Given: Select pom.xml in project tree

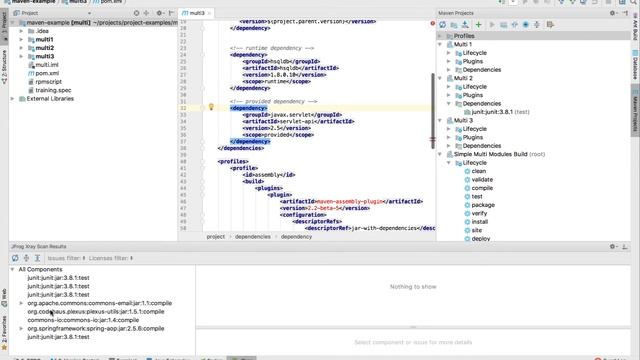Looking at the screenshot, I should [43, 73].
